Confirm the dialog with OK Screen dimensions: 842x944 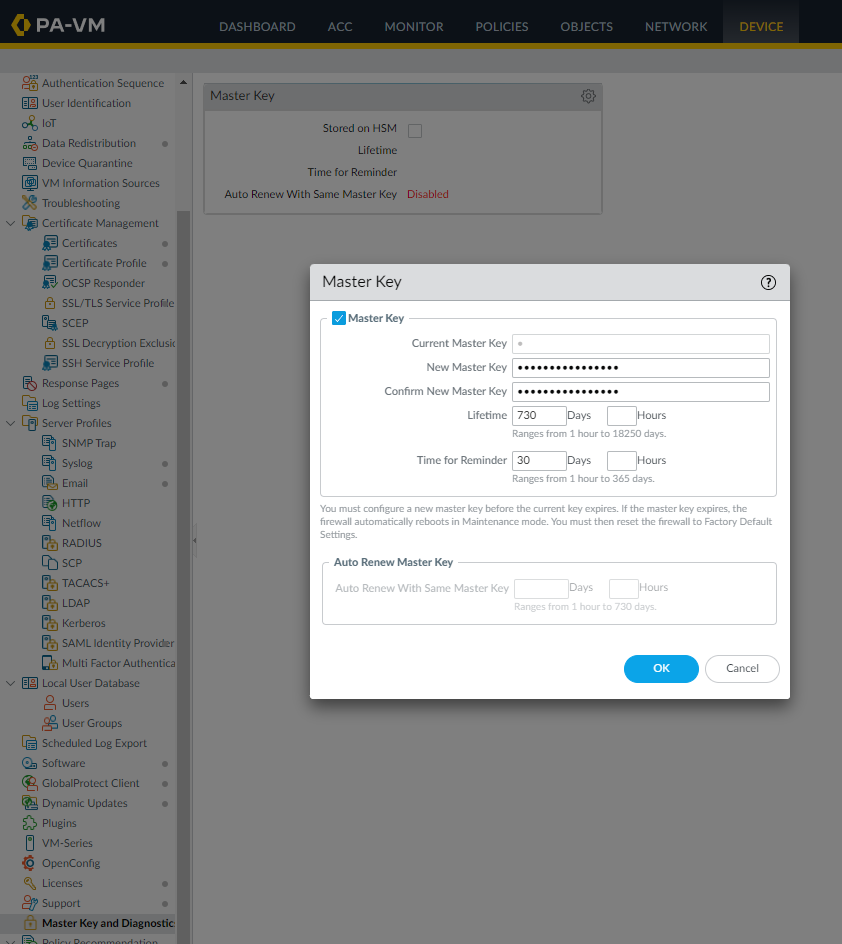(x=661, y=669)
